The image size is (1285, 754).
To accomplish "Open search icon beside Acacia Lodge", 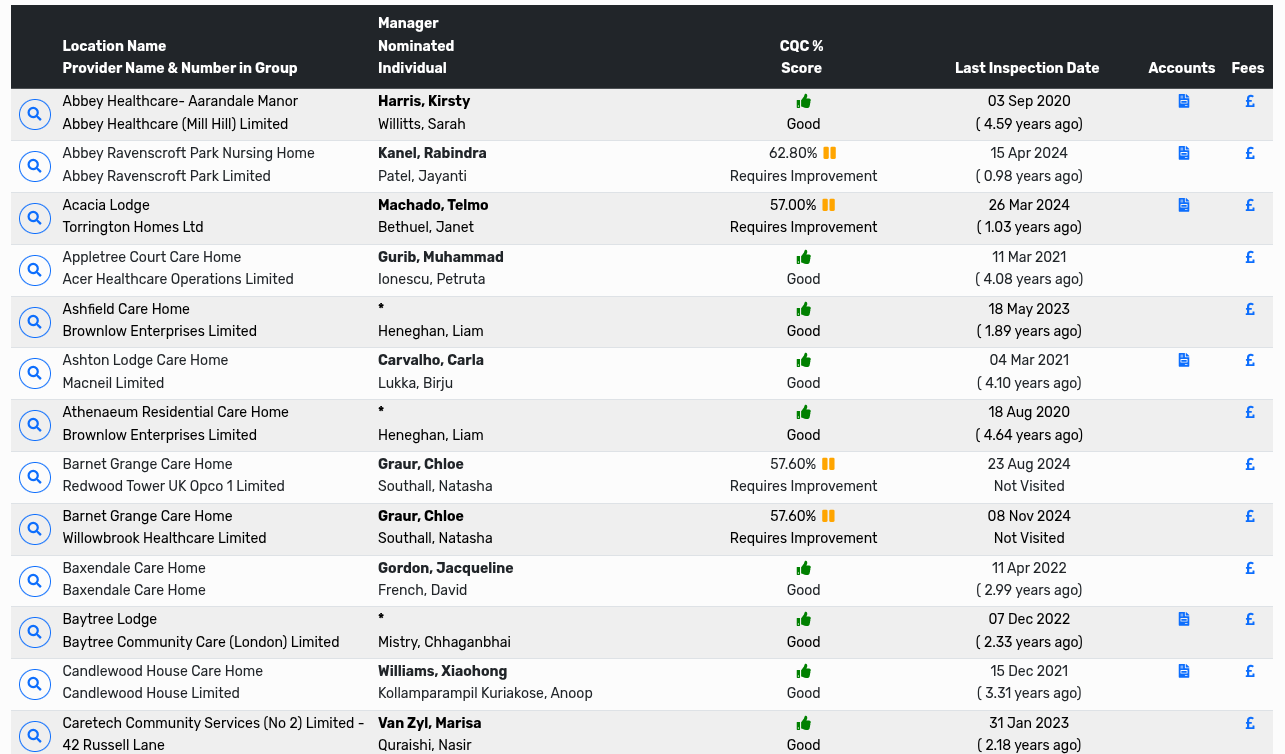I will pos(35,218).
